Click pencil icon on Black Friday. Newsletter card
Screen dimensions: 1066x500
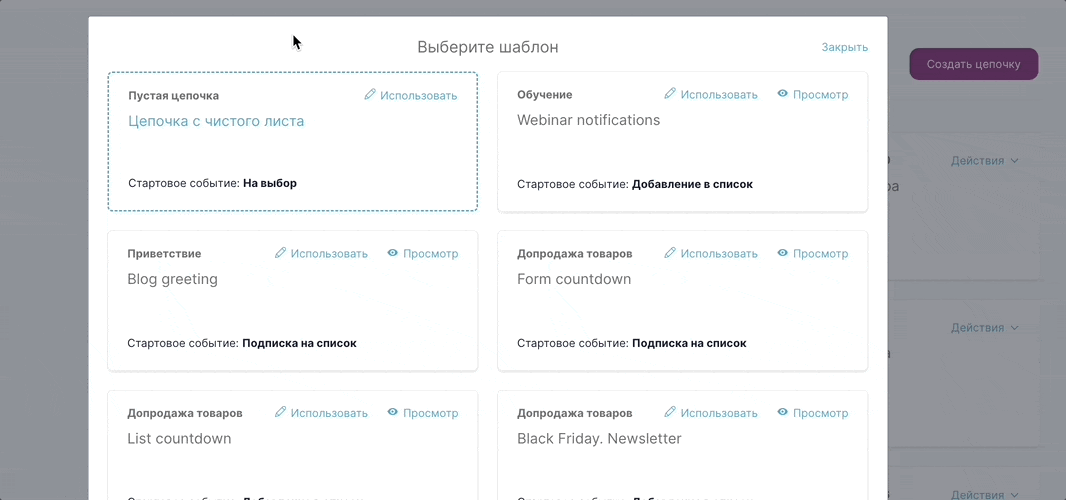click(x=670, y=412)
